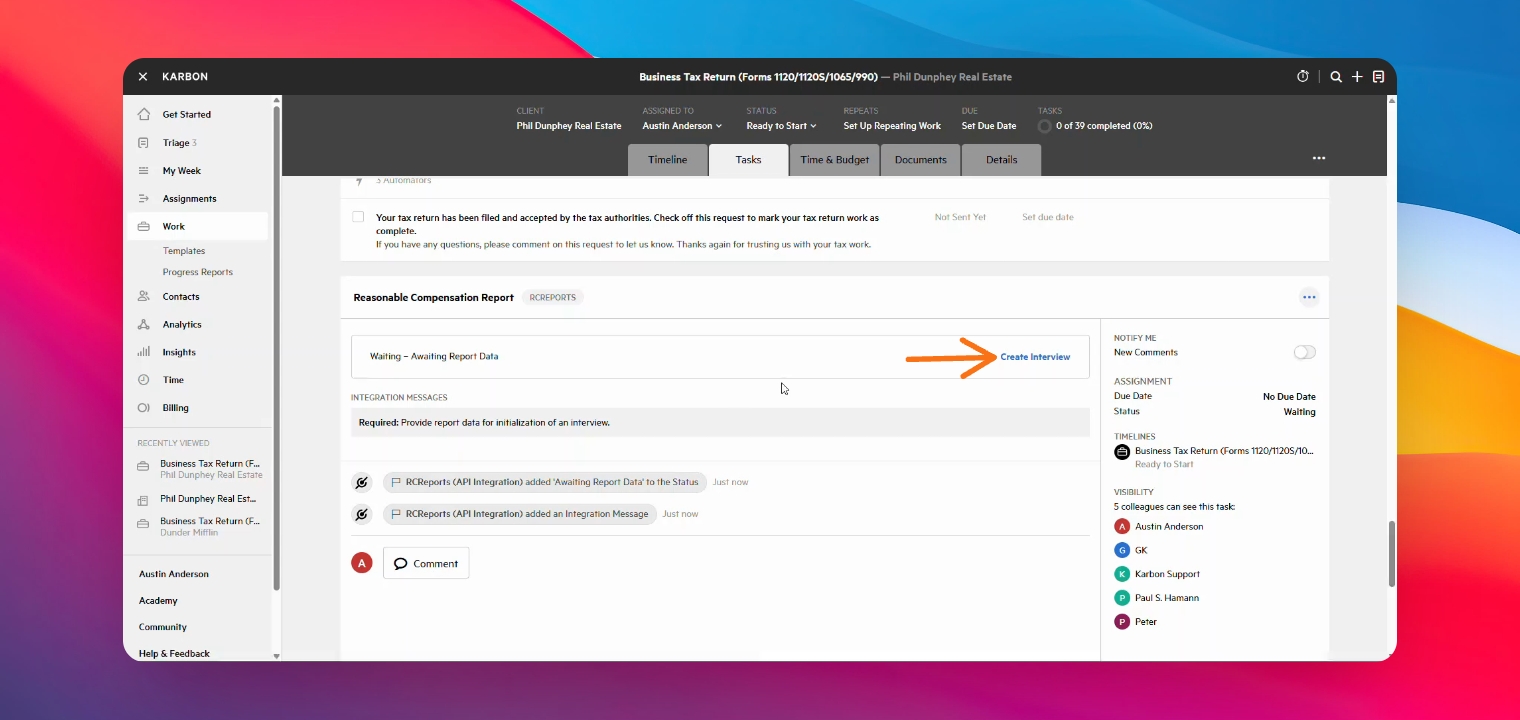1520x720 pixels.
Task: Open the Details tab
Action: click(x=1001, y=160)
